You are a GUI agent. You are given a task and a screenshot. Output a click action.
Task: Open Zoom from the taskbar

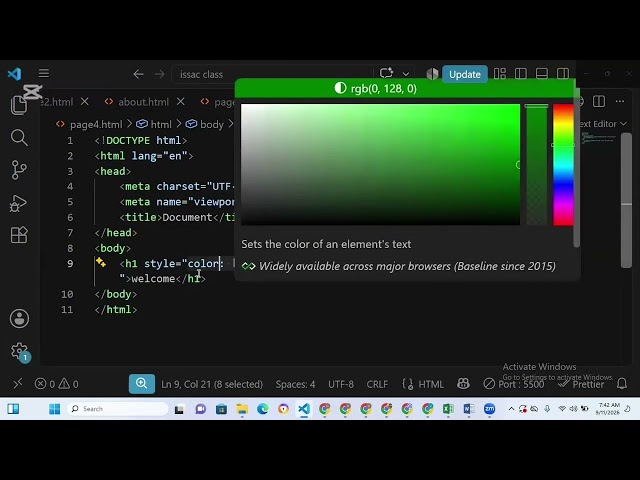pyautogui.click(x=489, y=409)
